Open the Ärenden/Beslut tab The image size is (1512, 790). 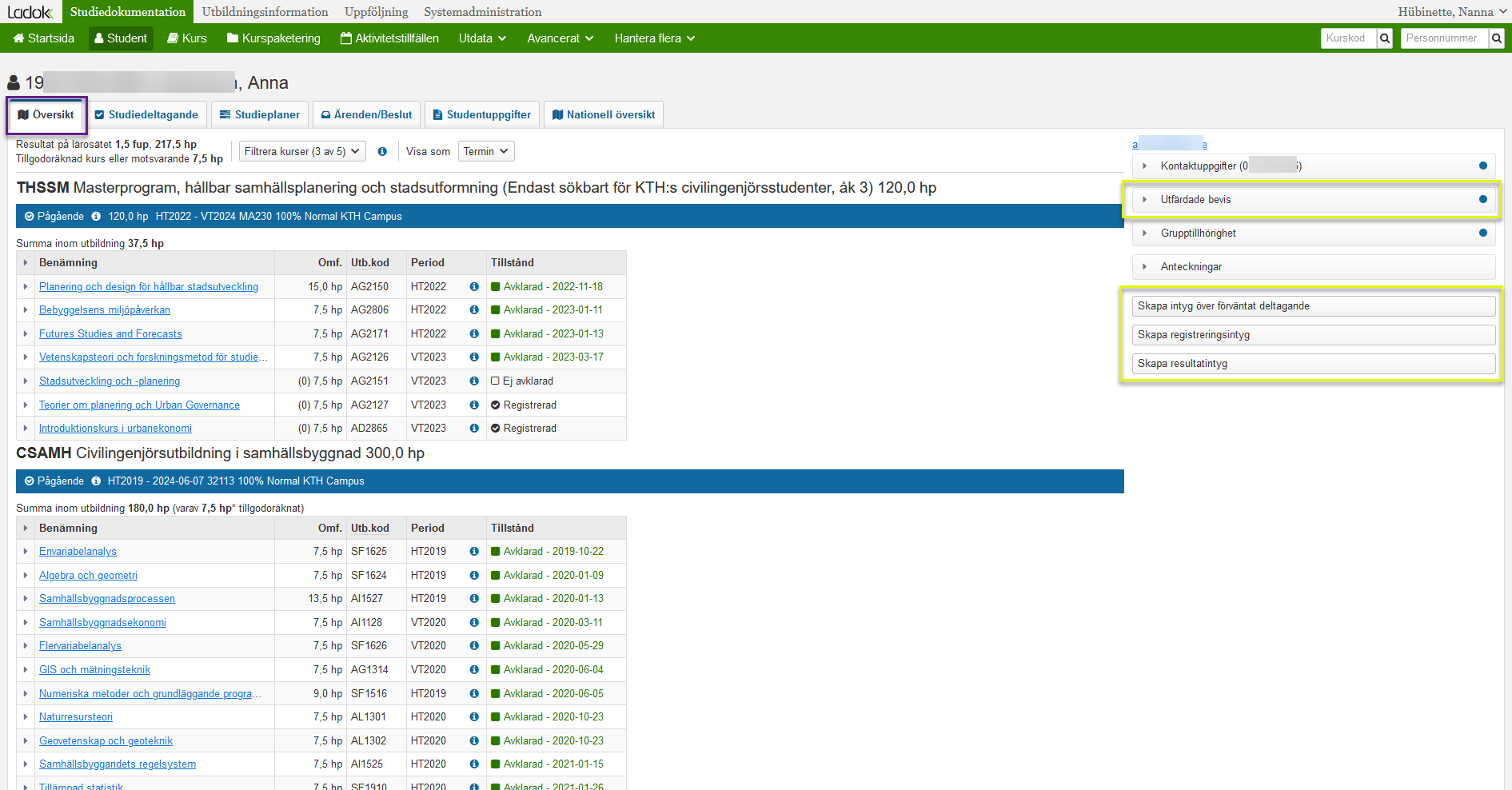point(367,114)
